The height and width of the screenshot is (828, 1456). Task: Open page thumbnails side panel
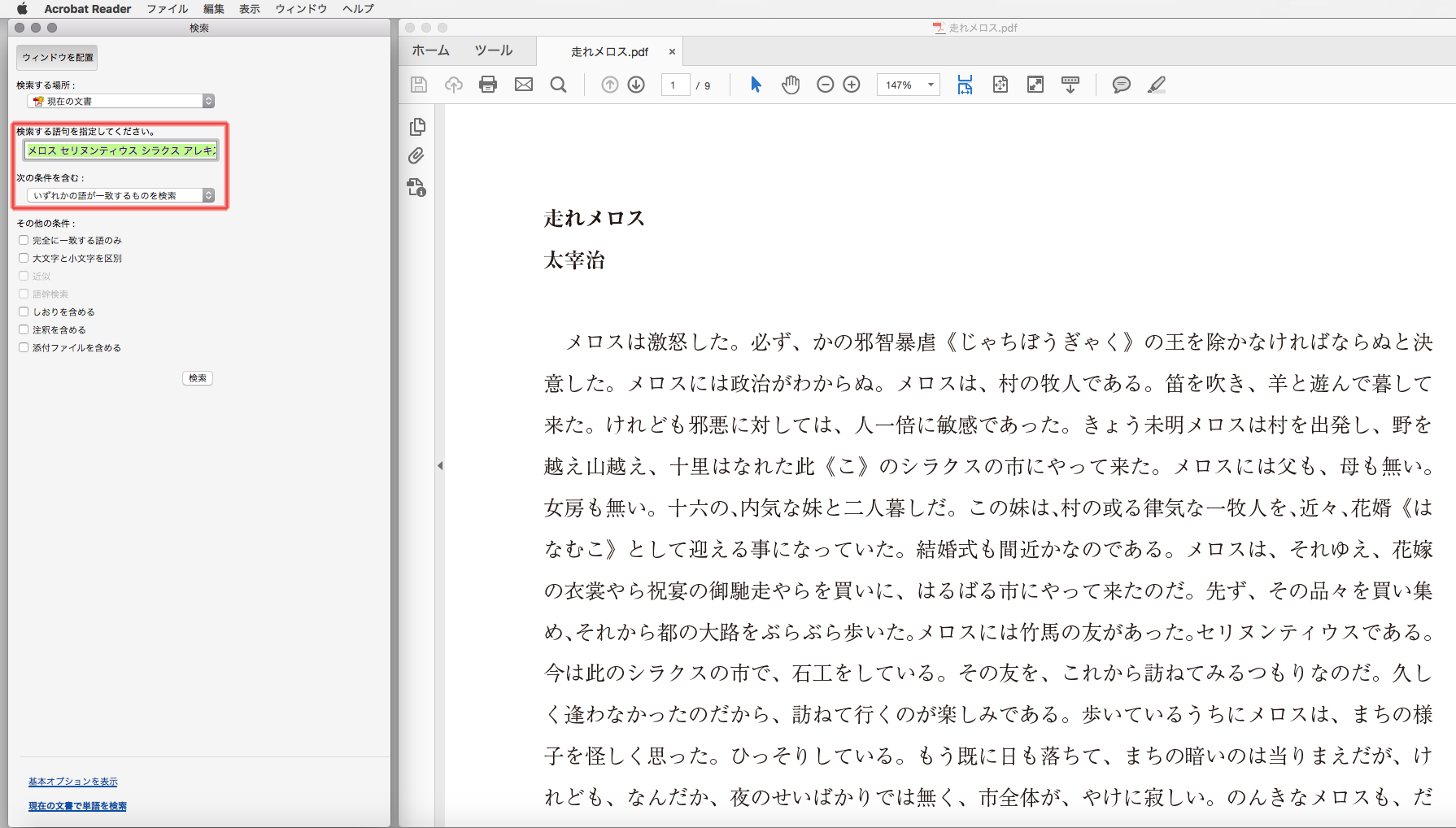click(417, 126)
